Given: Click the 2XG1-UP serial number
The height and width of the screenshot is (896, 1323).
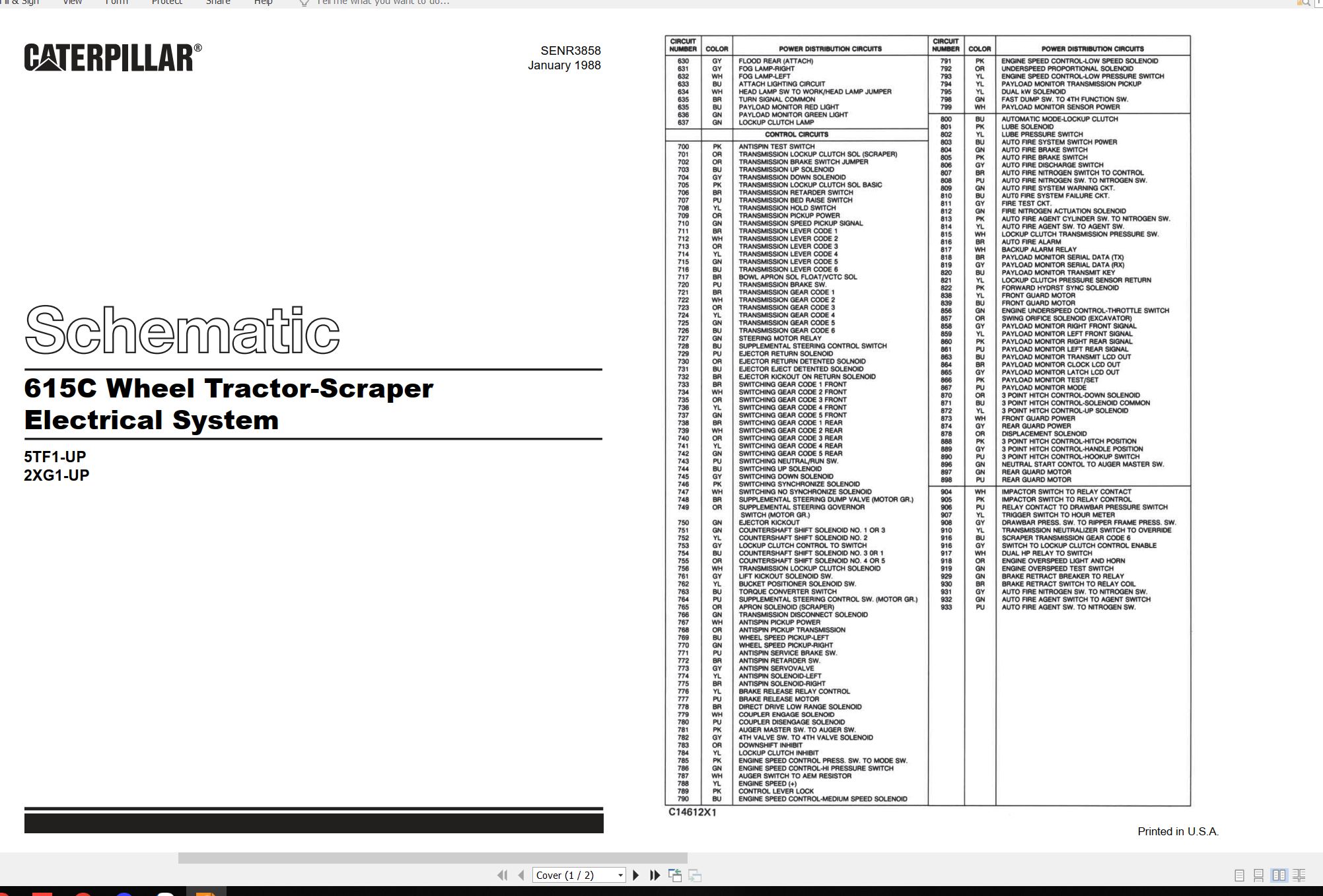Looking at the screenshot, I should (56, 475).
